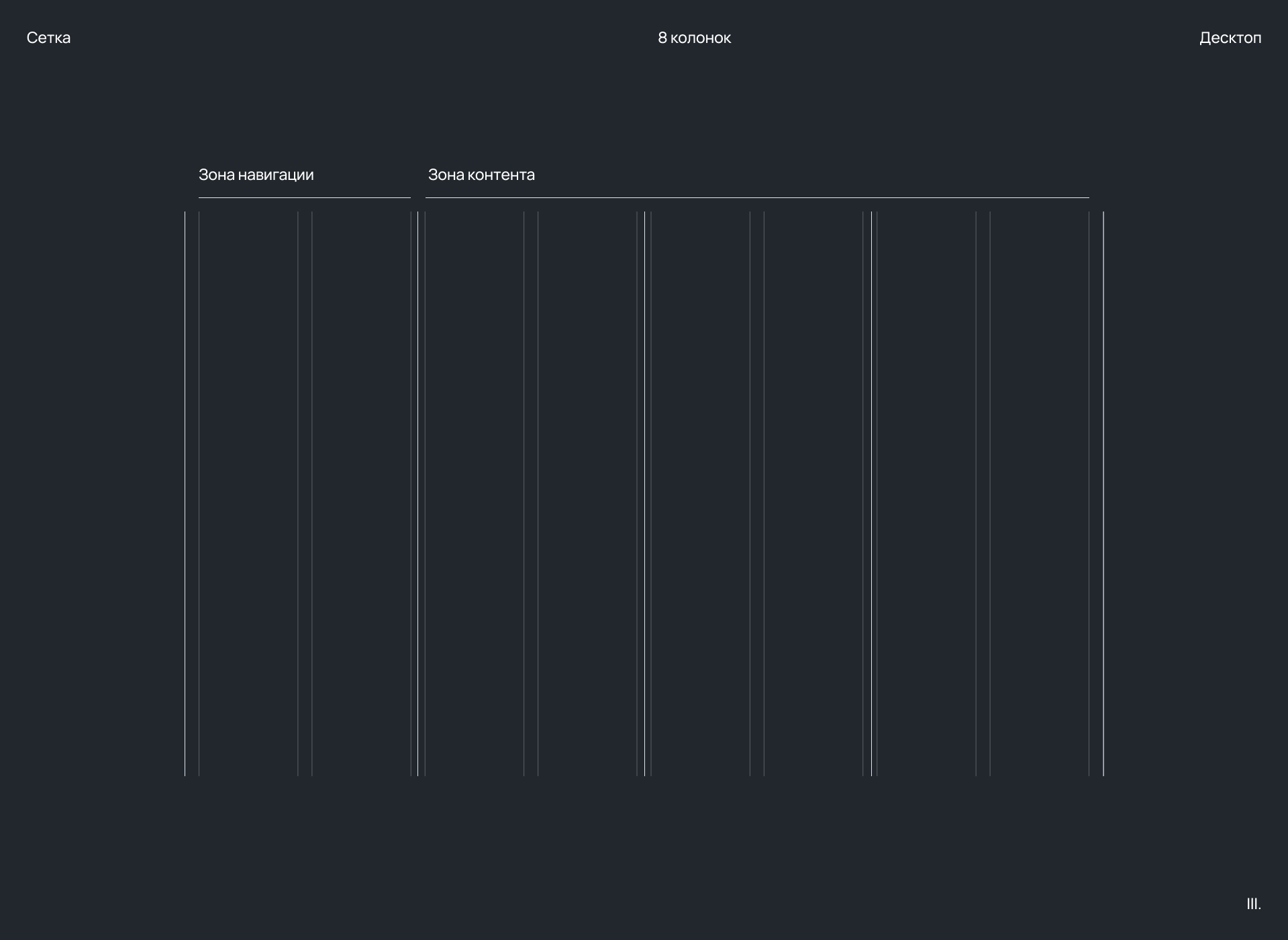1288x940 pixels.
Task: Select the "Зона контента" label
Action: [481, 175]
